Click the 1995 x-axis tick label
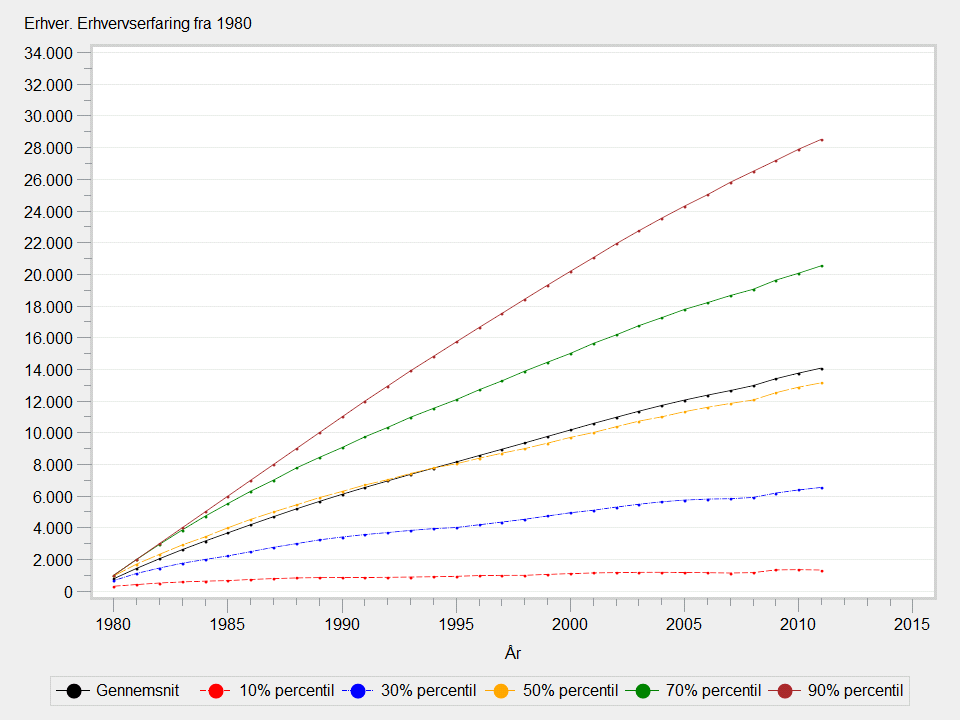Viewport: 960px width, 720px height. coord(456,623)
